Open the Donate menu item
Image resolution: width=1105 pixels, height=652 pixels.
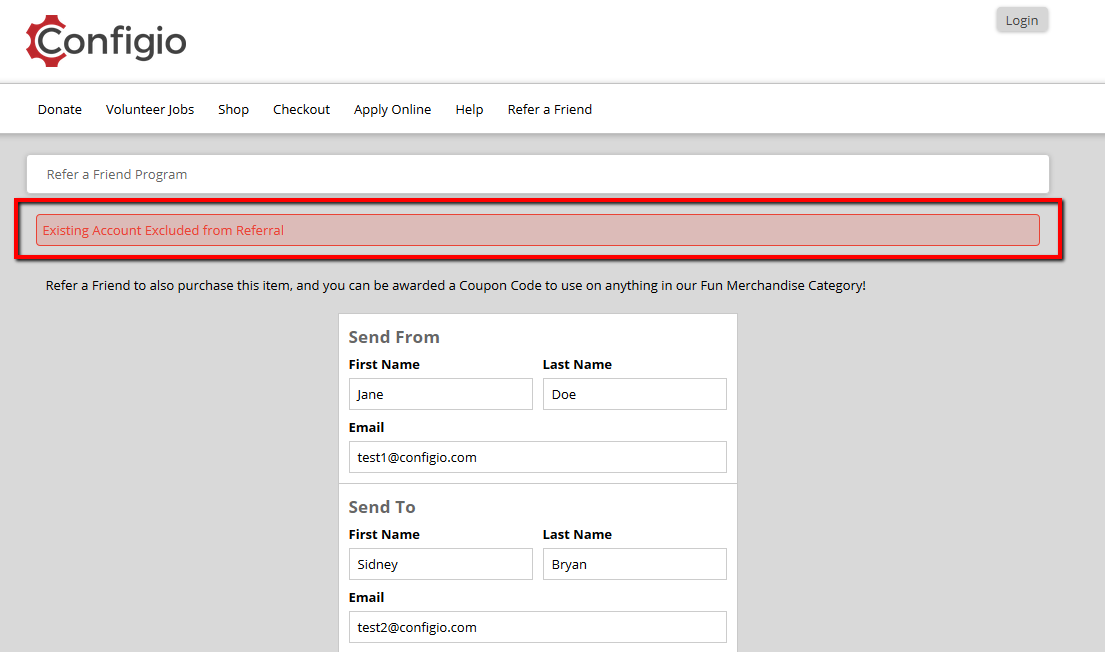pos(60,109)
